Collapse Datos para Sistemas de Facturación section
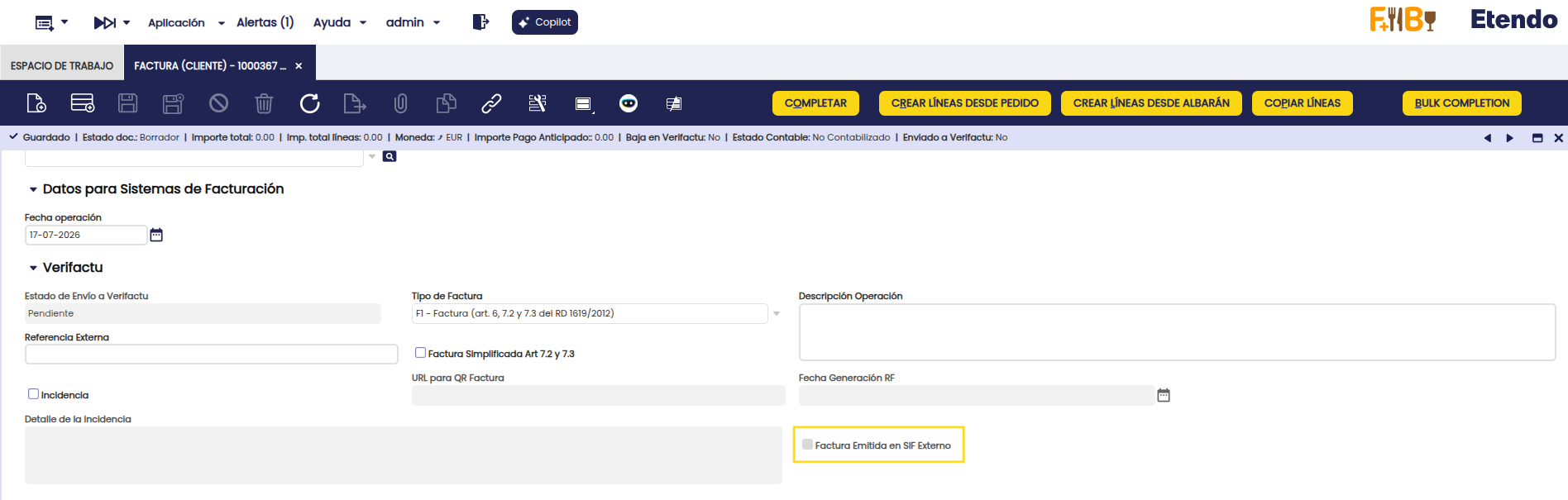This screenshot has width=1568, height=500. (33, 190)
